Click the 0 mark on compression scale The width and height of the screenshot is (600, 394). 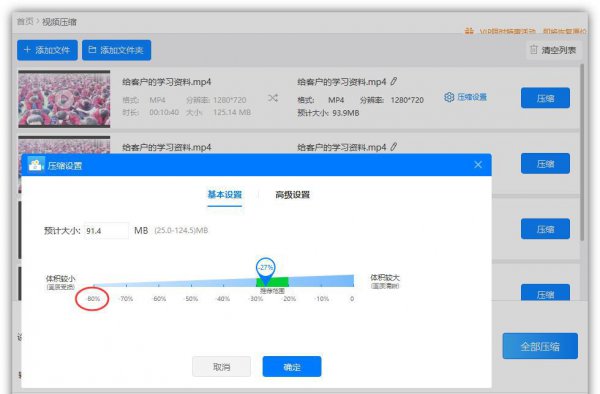click(352, 299)
